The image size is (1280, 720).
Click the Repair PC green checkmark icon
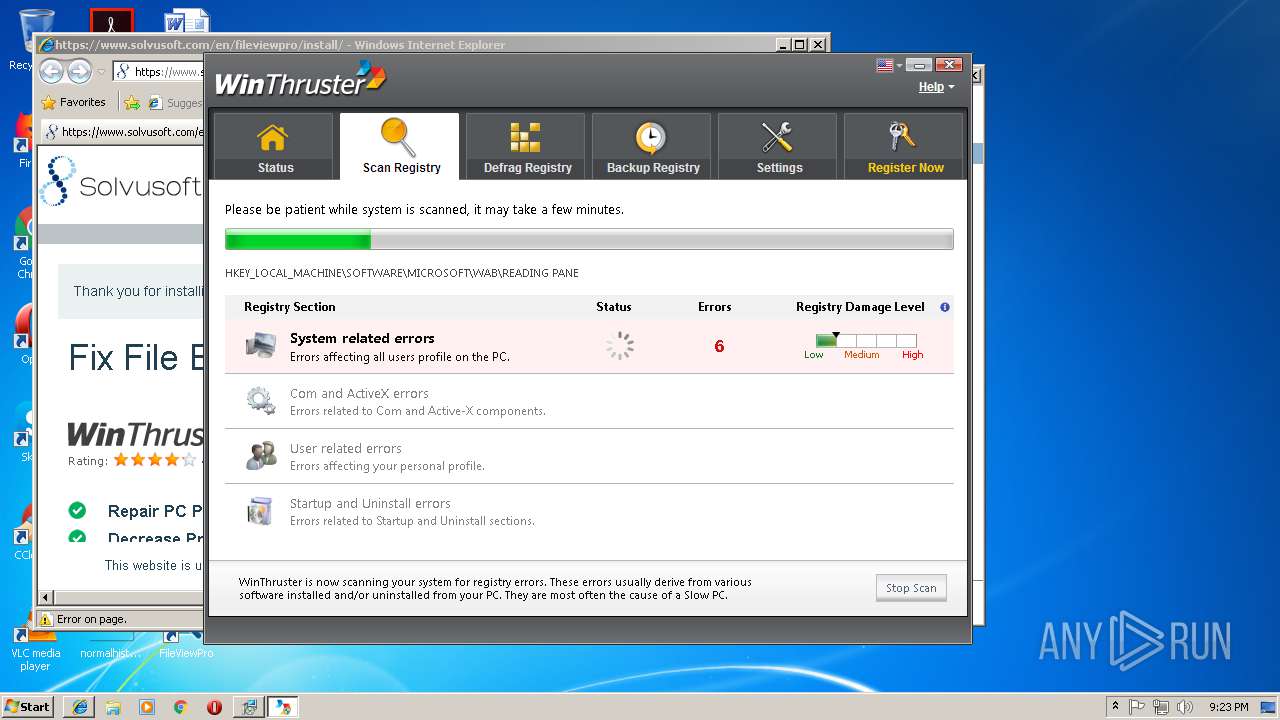(77, 510)
